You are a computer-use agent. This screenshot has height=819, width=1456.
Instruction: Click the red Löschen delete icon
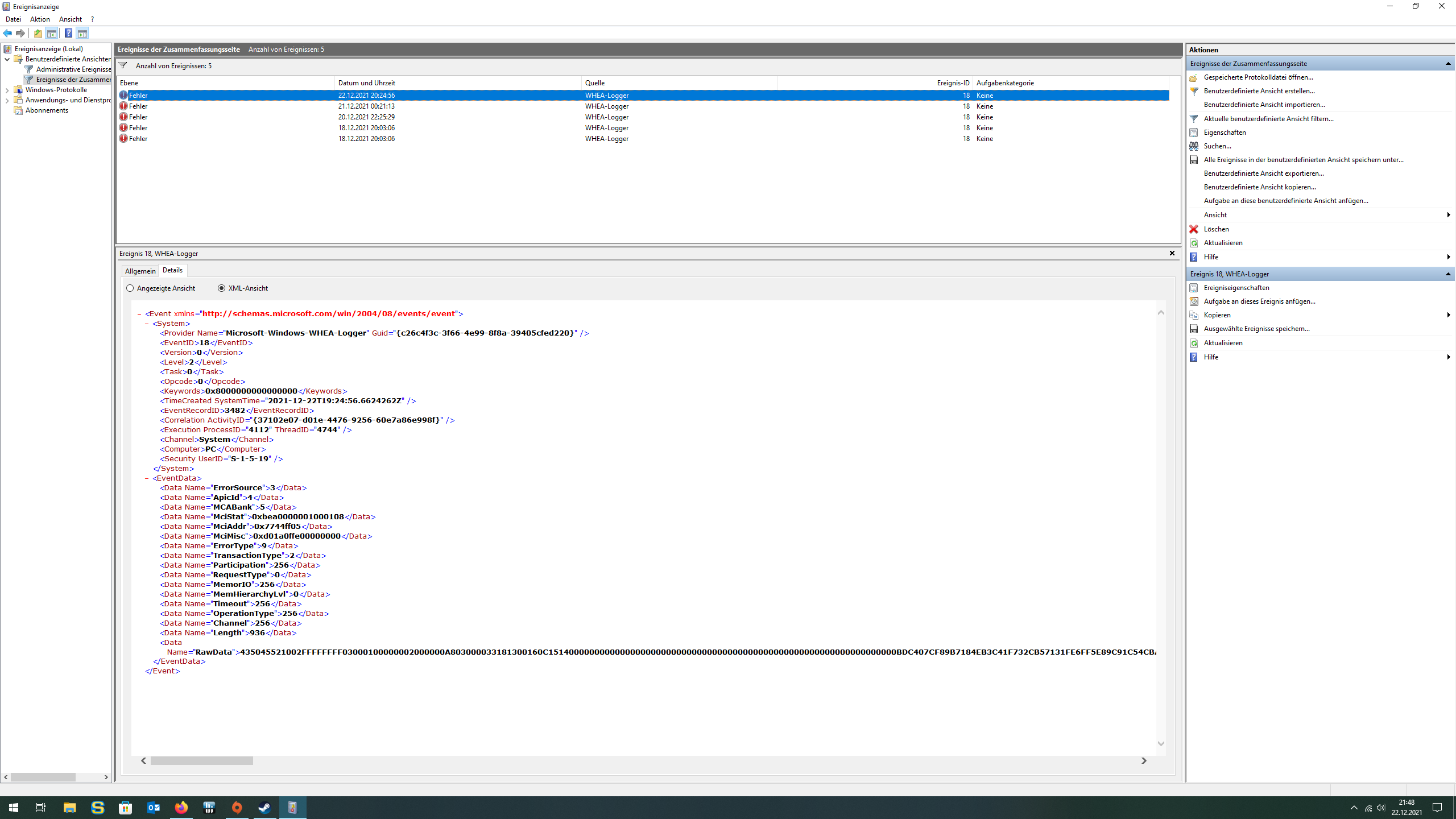pyautogui.click(x=1194, y=229)
